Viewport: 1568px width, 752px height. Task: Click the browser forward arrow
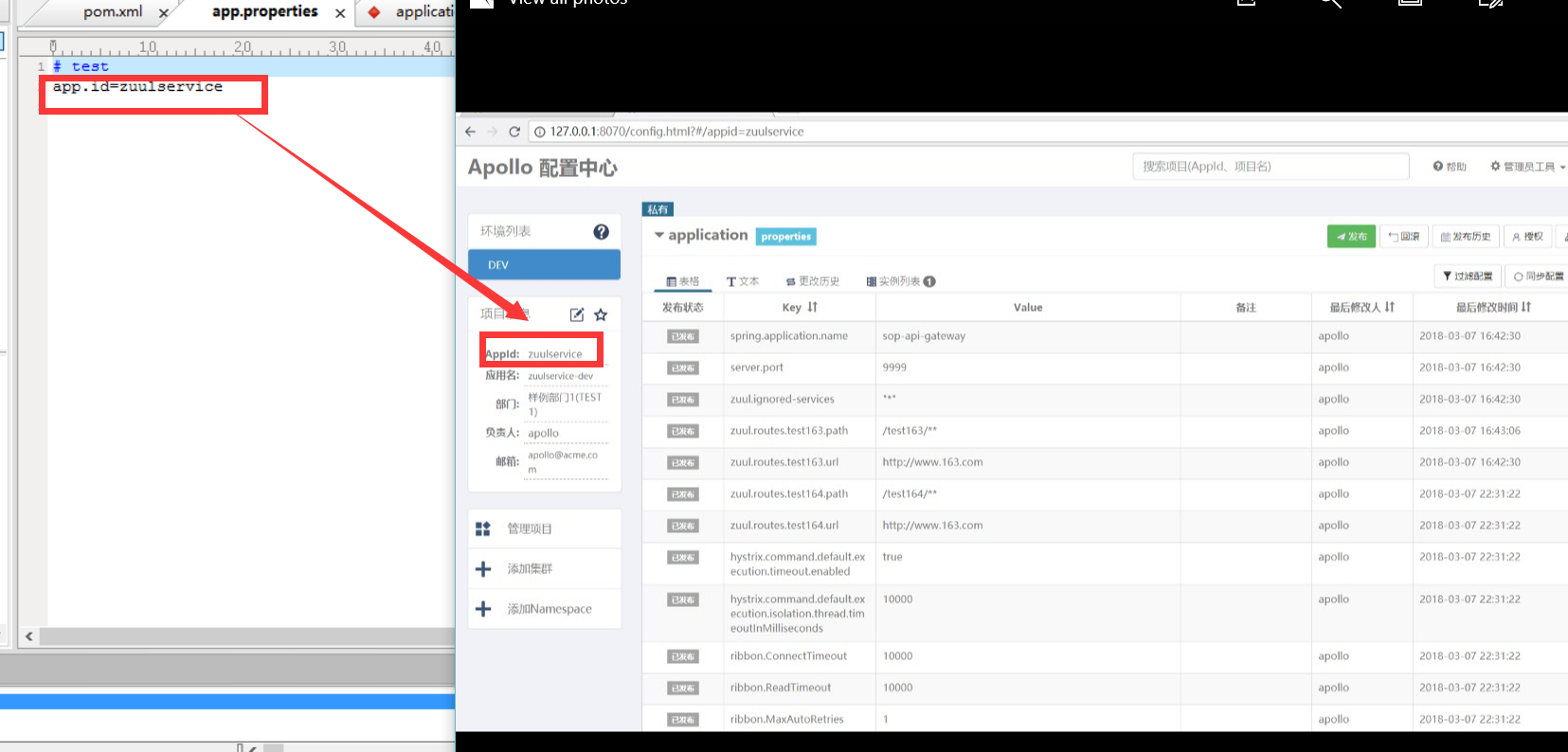pyautogui.click(x=492, y=132)
